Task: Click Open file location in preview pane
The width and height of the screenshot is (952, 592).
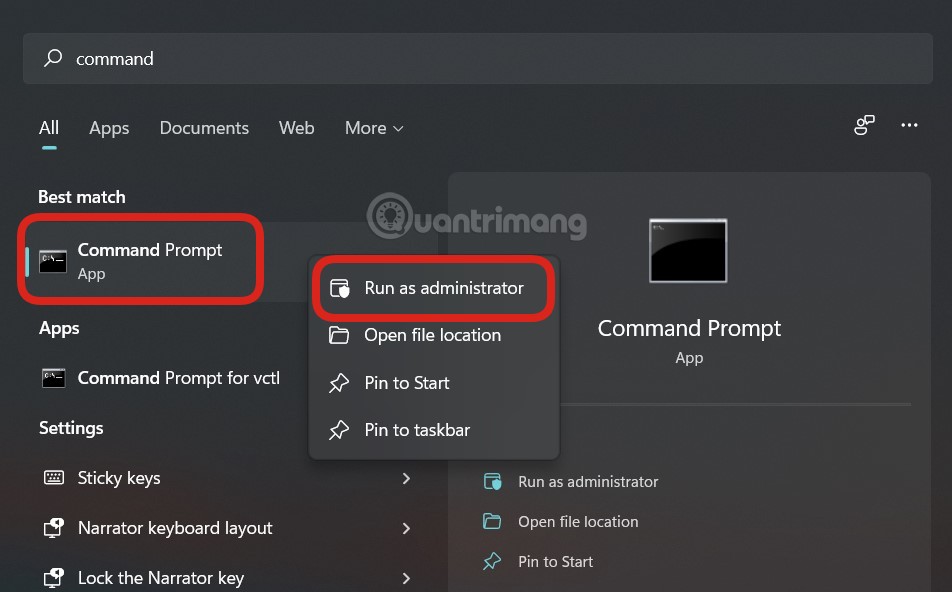Action: click(578, 522)
